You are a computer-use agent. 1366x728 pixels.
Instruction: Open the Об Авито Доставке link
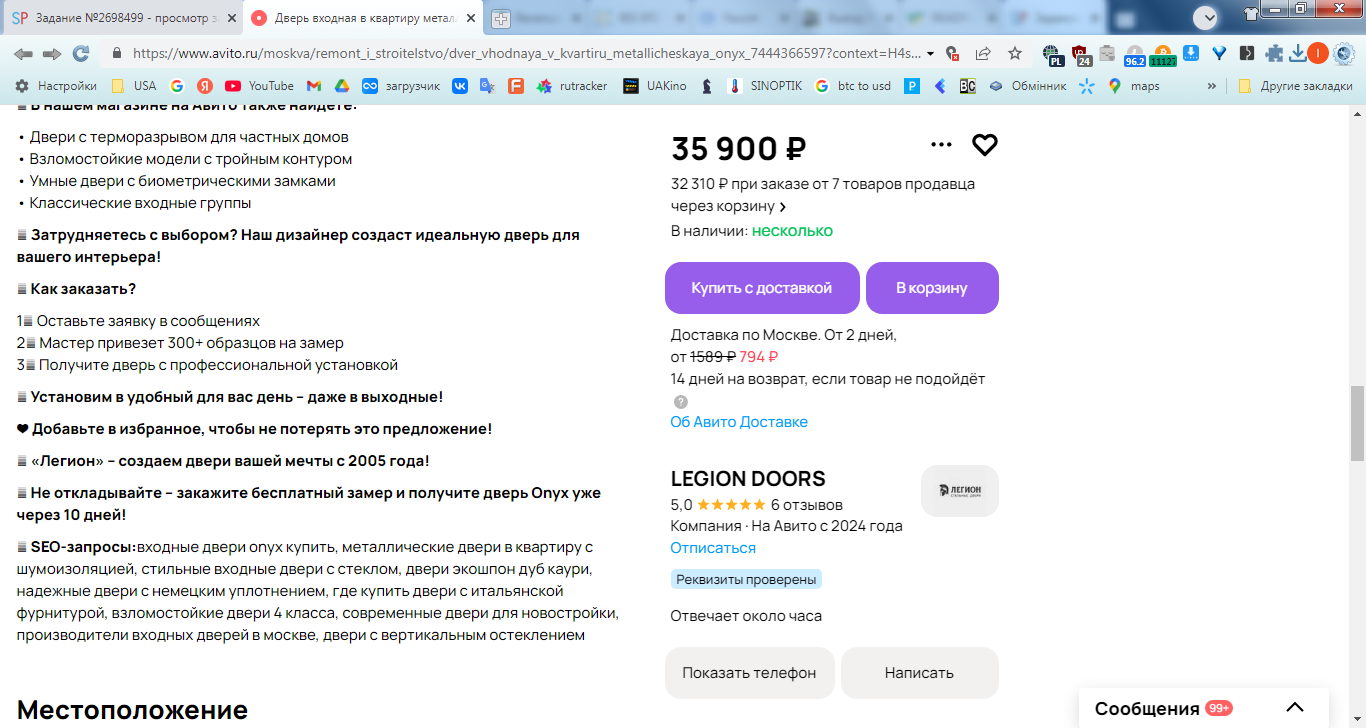click(739, 422)
